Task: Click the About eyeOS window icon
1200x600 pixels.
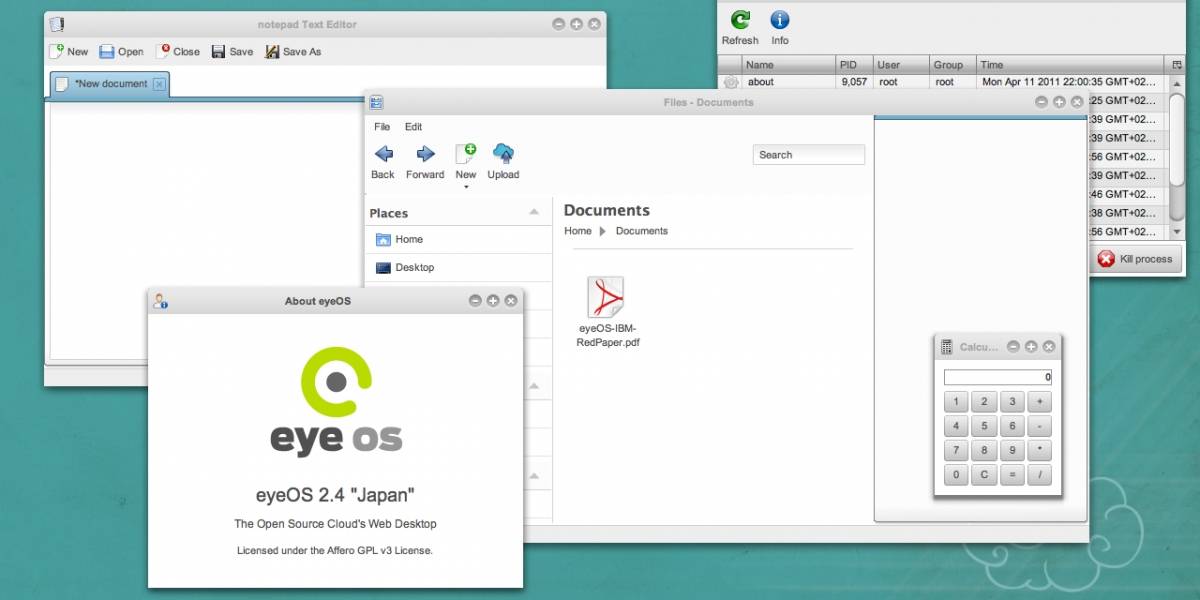Action: 160,300
